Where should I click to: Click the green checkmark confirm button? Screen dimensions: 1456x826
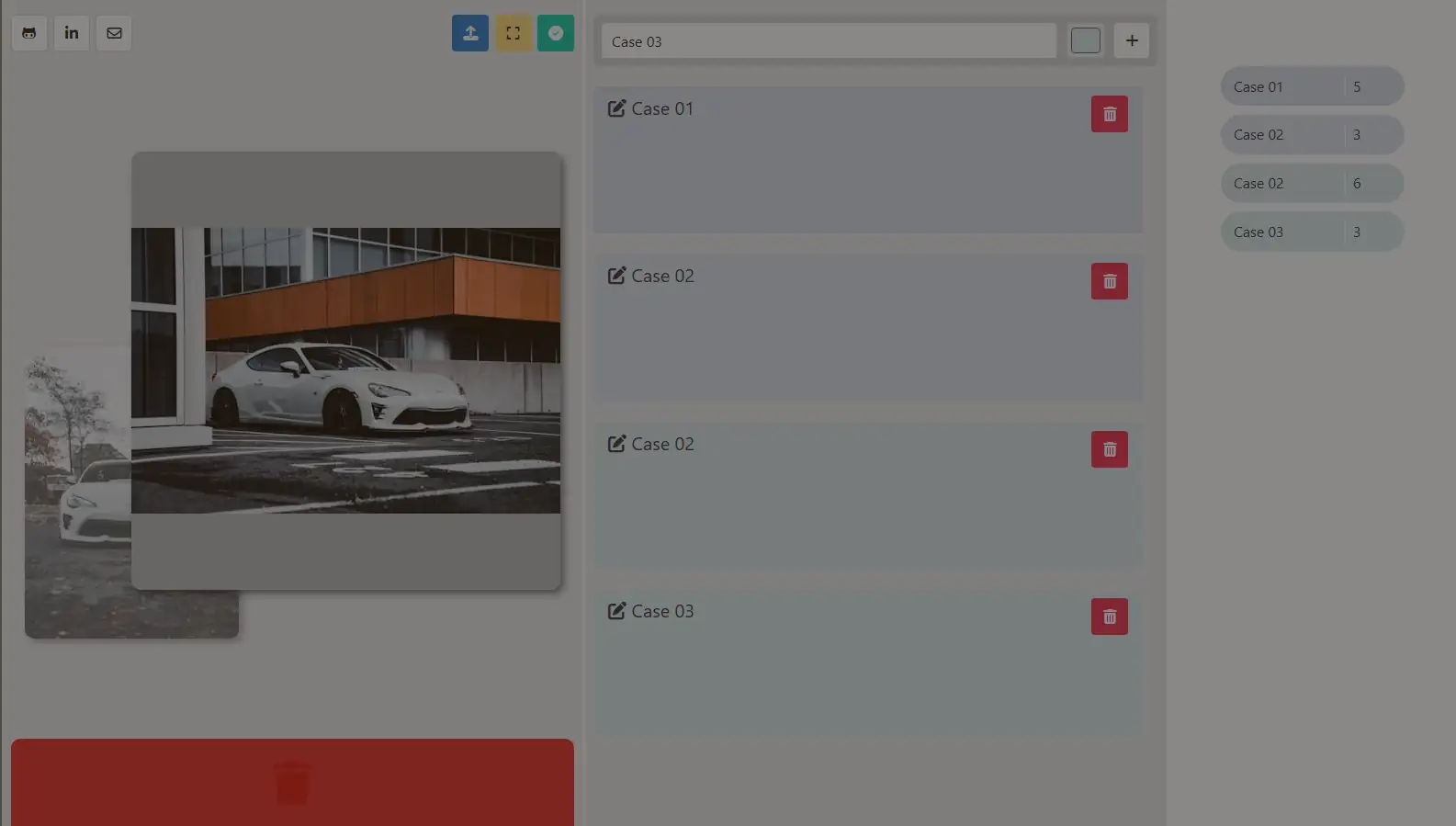[556, 33]
